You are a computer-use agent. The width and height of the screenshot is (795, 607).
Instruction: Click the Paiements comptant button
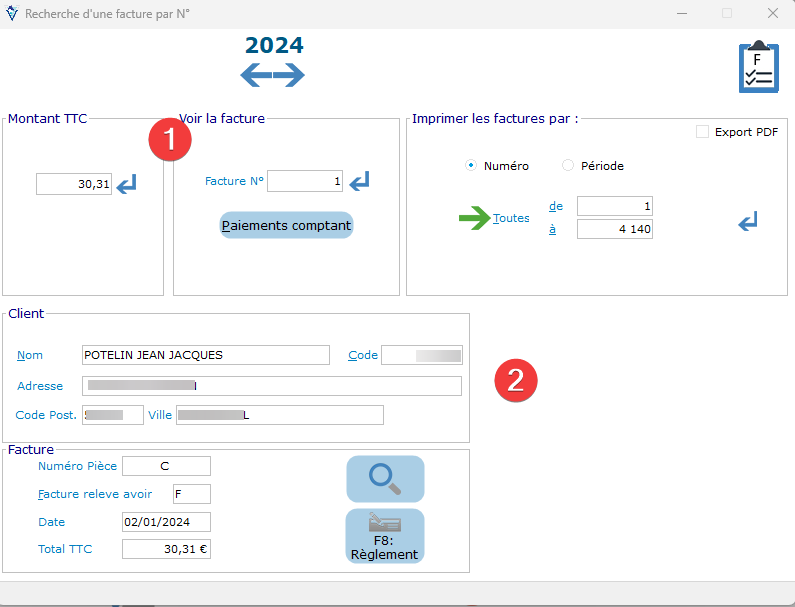[286, 225]
